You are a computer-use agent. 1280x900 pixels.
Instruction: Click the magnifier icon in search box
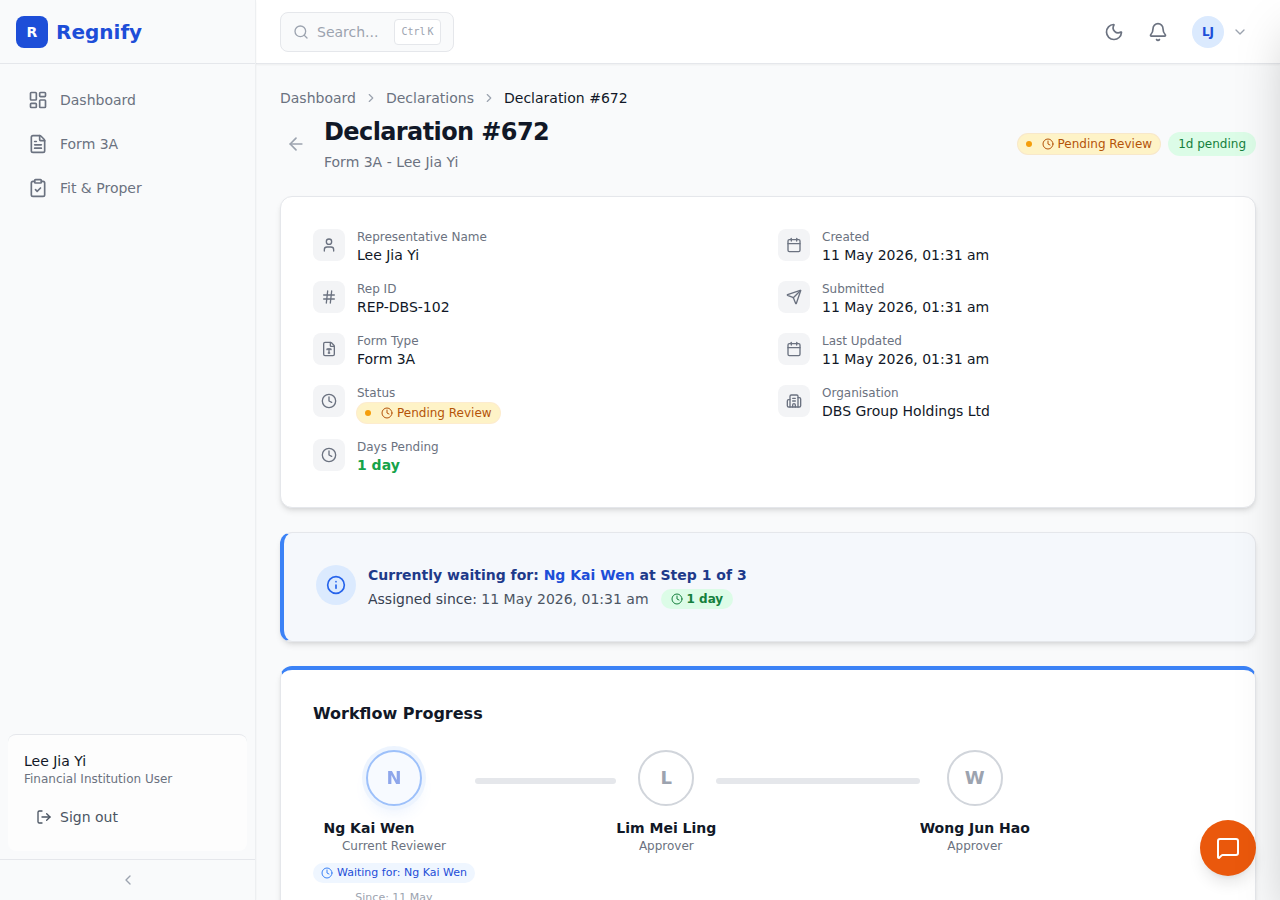(301, 32)
